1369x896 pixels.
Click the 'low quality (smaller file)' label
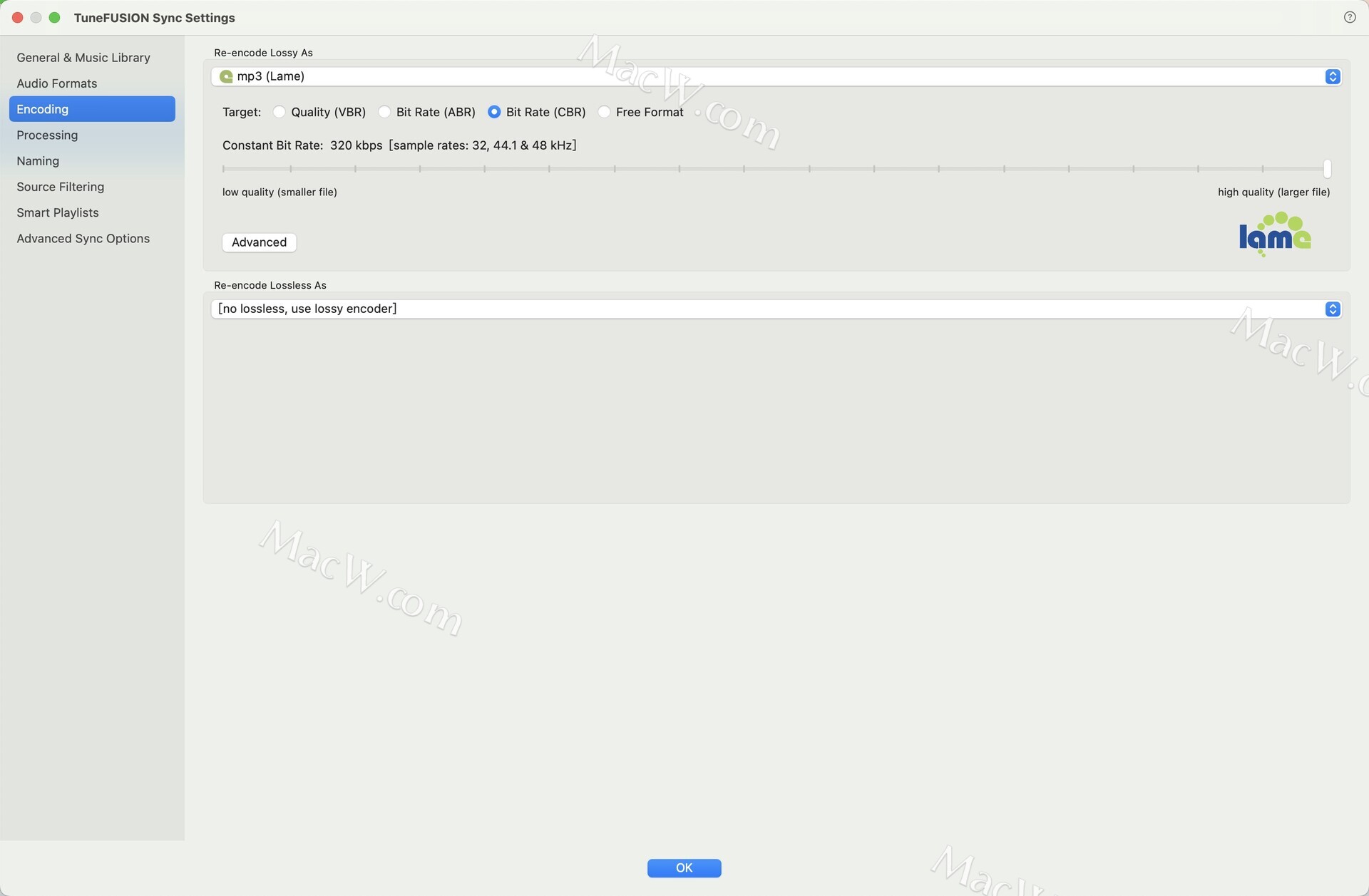coord(280,192)
